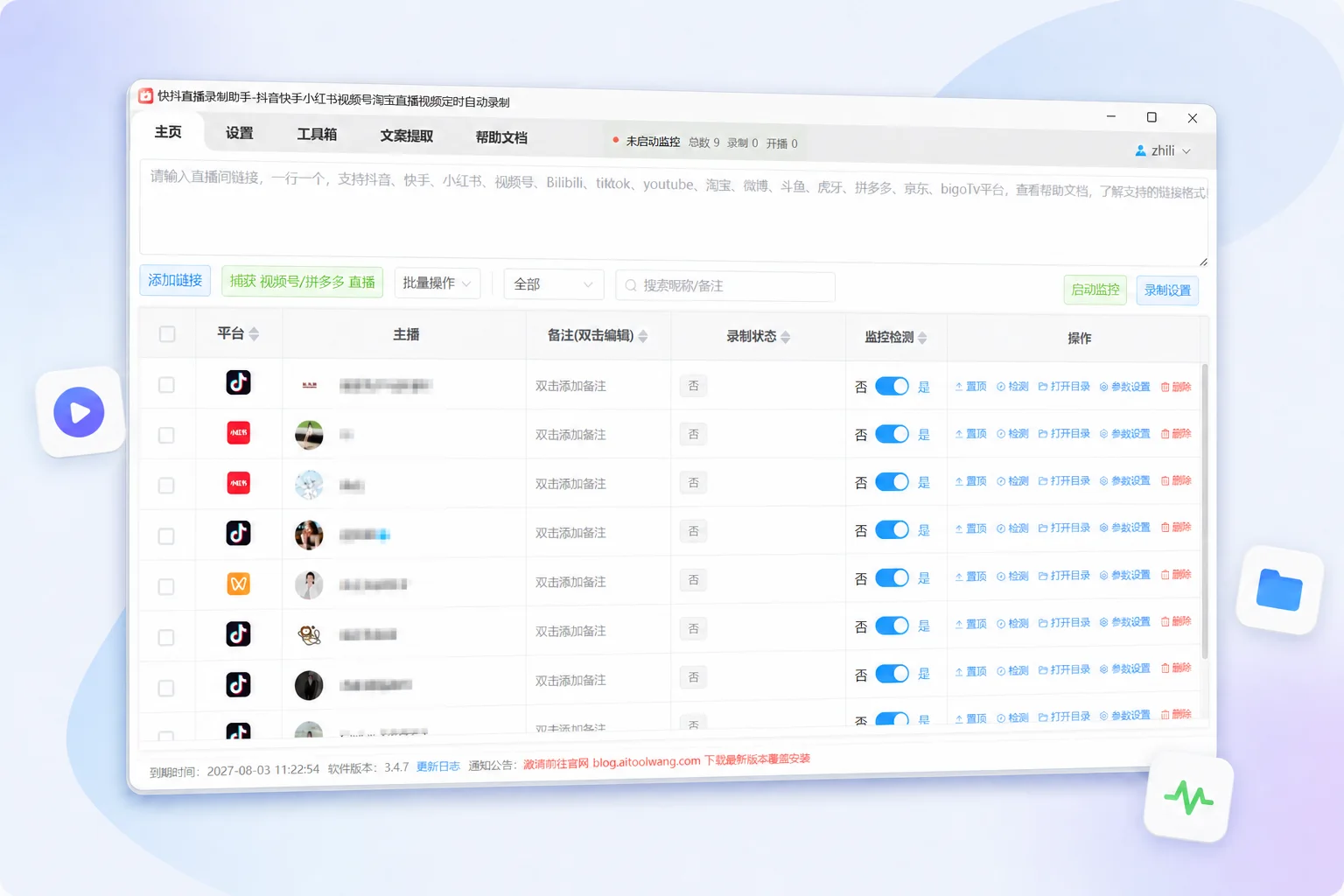Click the 搜索昵称/备注 search box
1344x896 pixels.
coord(725,286)
